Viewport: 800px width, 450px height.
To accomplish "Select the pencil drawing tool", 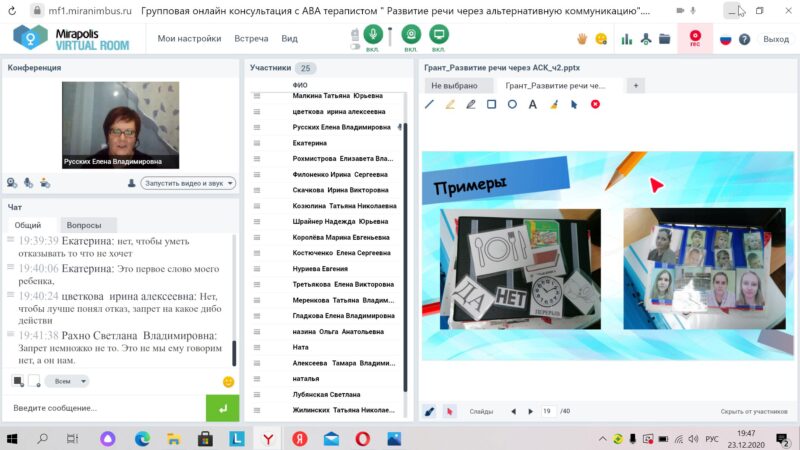I will coord(470,105).
